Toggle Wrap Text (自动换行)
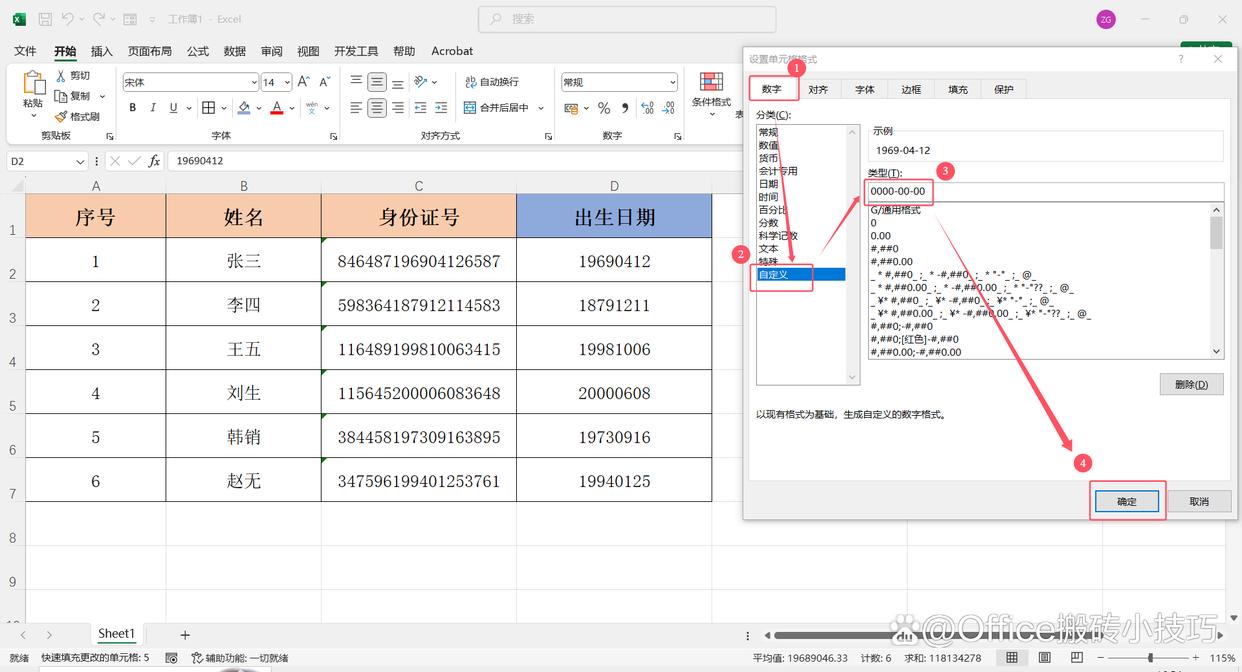Image resolution: width=1242 pixels, height=672 pixels. (492, 82)
